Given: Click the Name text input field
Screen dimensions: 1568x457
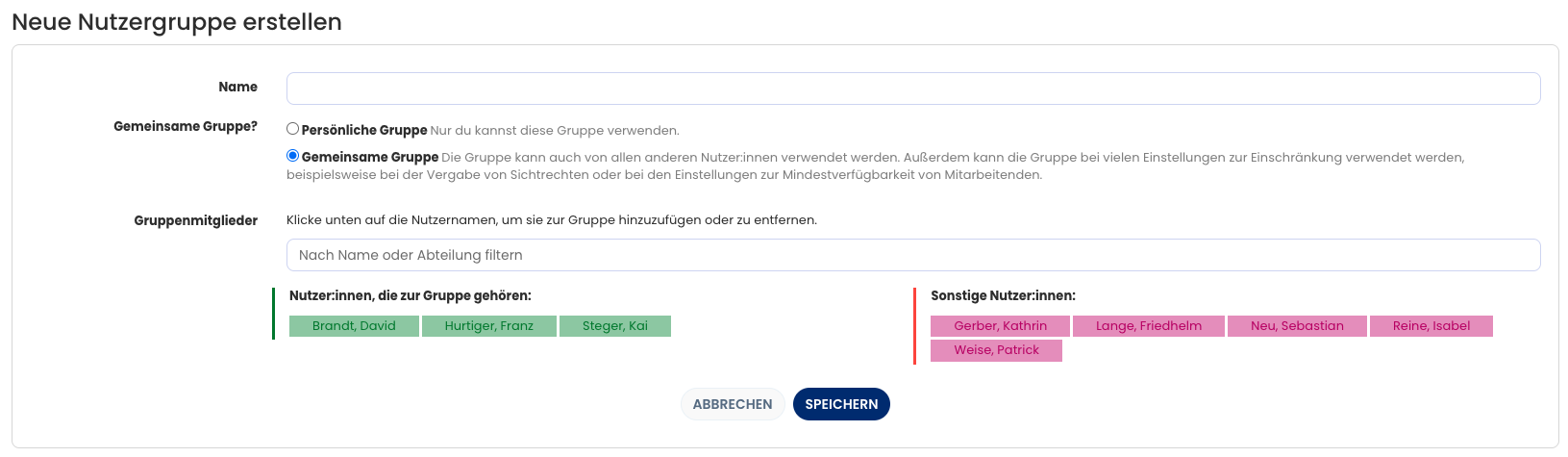Looking at the screenshot, I should pyautogui.click(x=912, y=89).
